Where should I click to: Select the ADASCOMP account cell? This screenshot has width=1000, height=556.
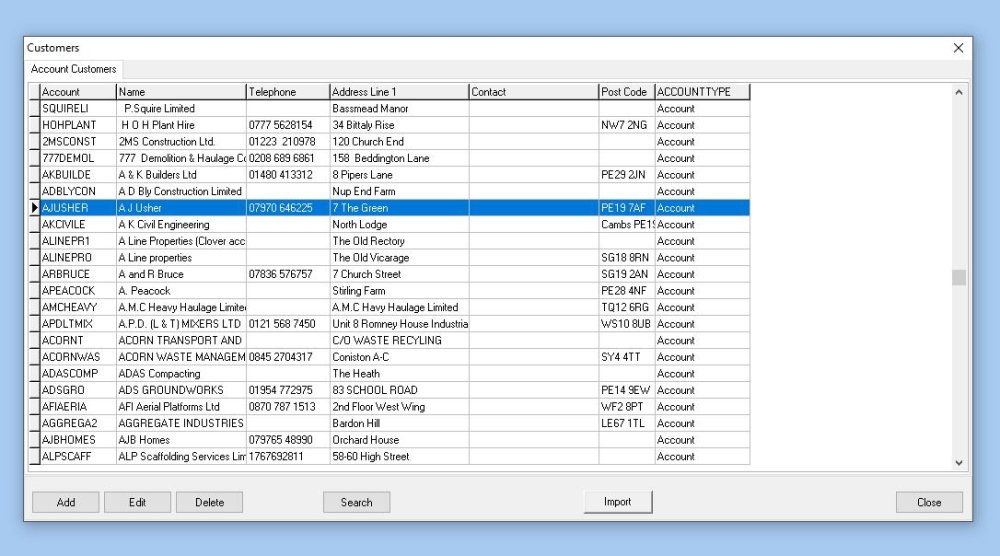(78, 374)
